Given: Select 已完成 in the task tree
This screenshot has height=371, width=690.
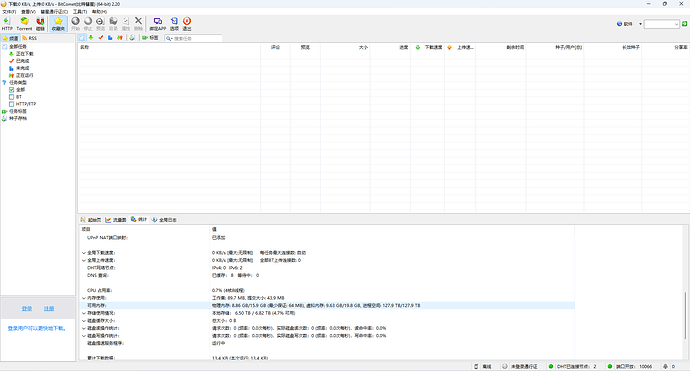Looking at the screenshot, I should (x=22, y=61).
